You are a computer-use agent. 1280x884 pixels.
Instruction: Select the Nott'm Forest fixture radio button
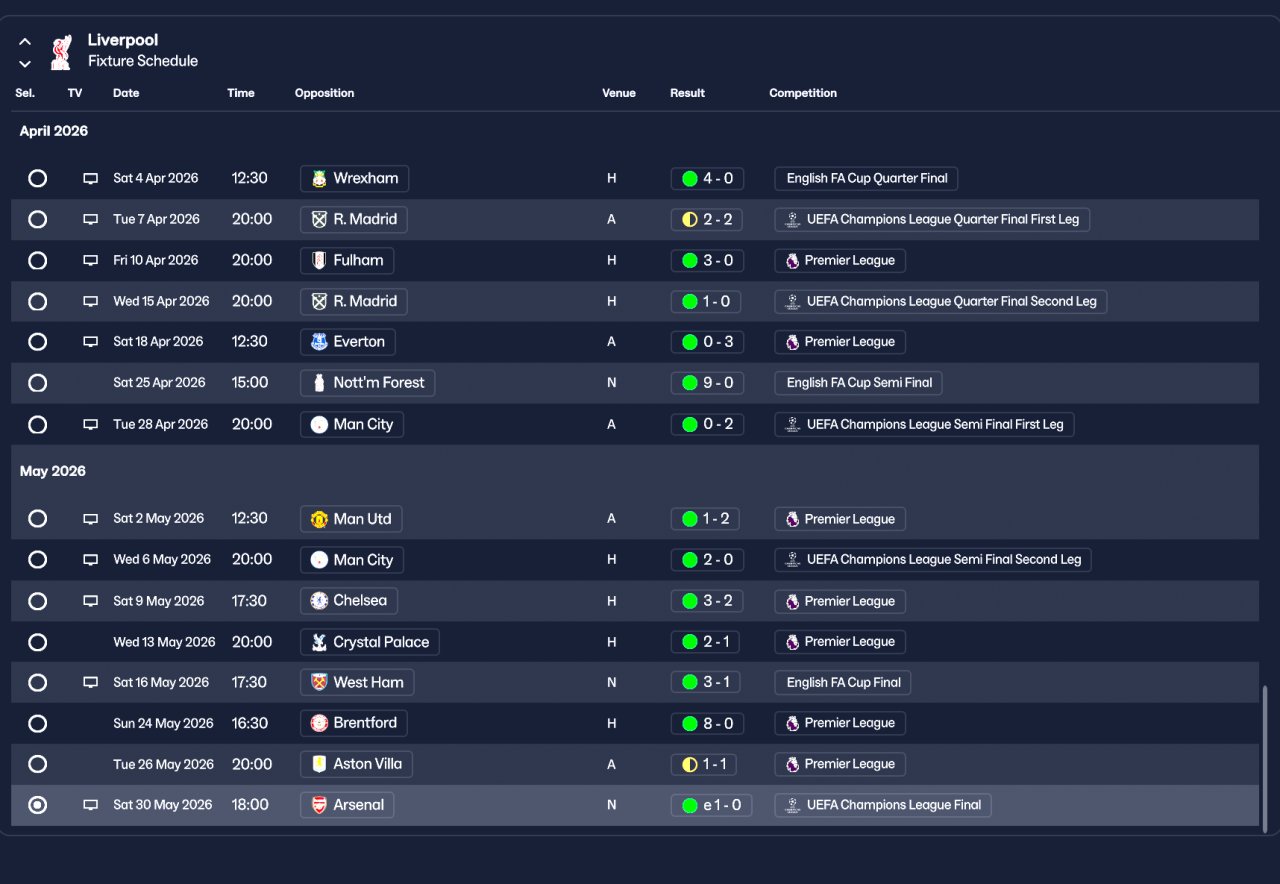[x=37, y=383]
